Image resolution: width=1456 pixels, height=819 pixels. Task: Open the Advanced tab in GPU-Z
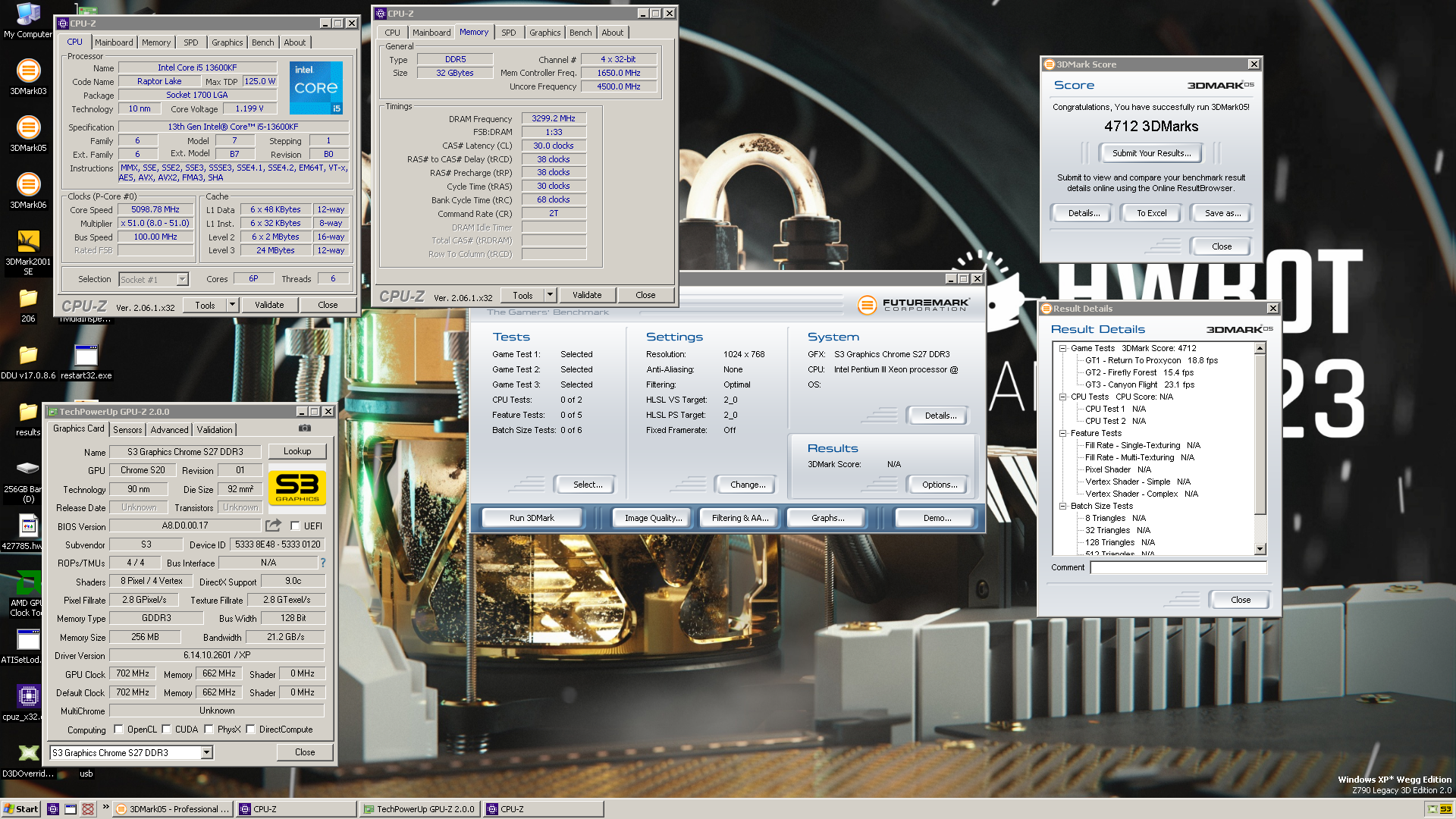[x=169, y=430]
